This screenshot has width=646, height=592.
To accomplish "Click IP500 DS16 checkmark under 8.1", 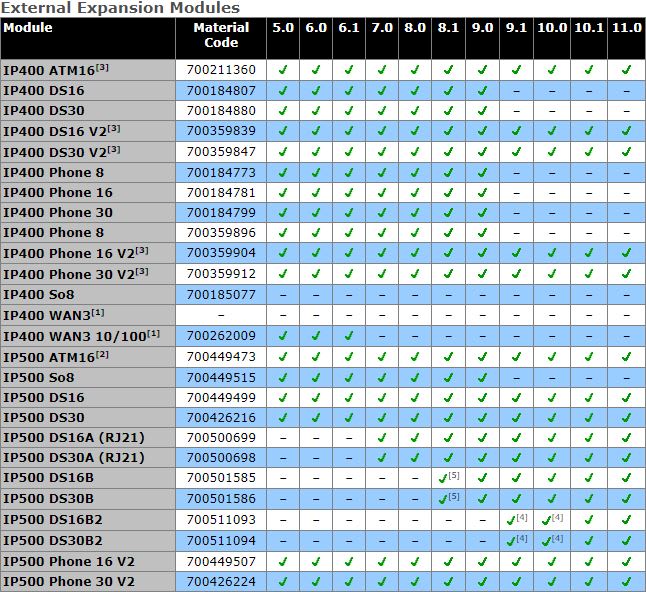I will [448, 398].
